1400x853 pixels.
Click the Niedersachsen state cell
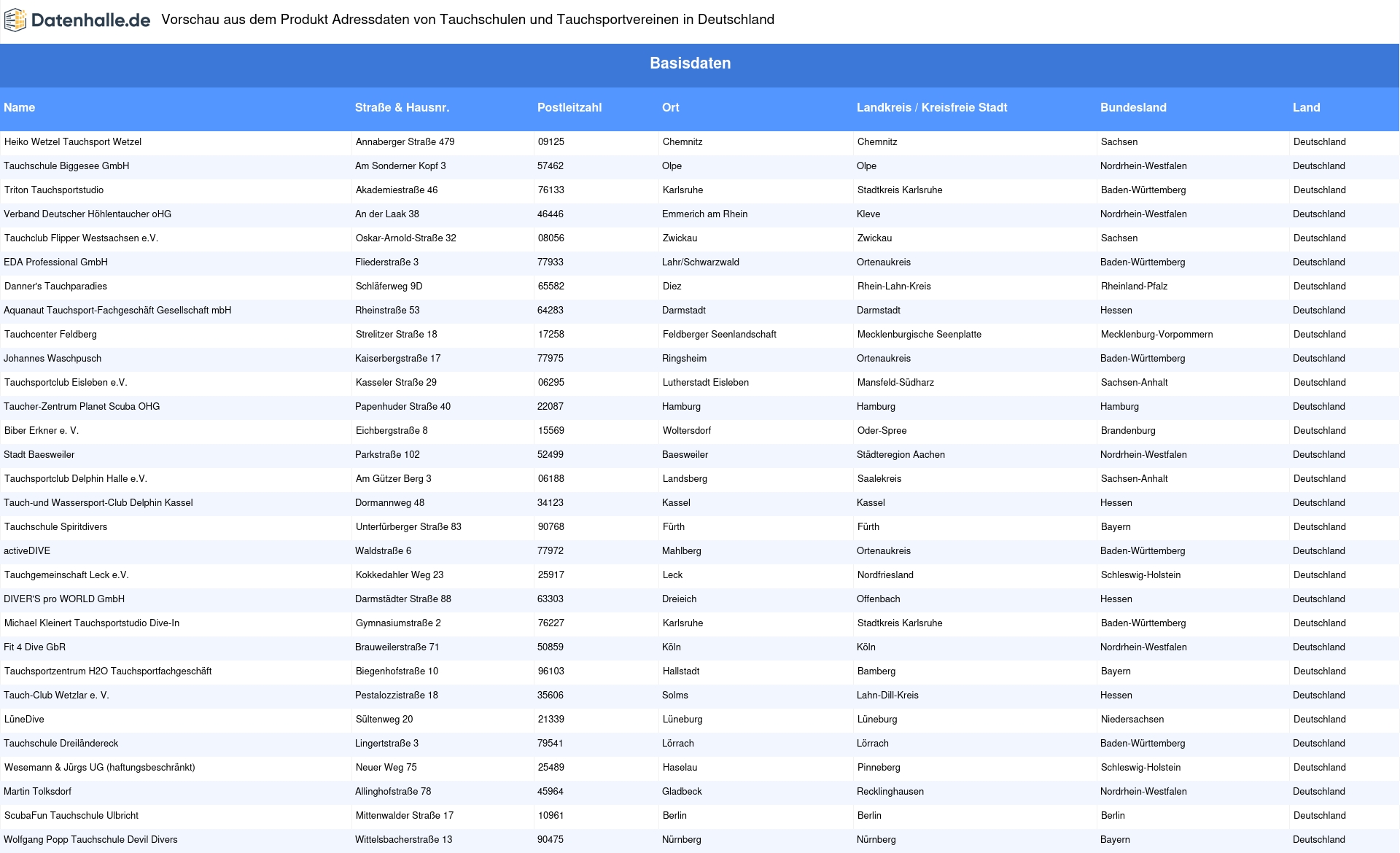tap(1132, 720)
